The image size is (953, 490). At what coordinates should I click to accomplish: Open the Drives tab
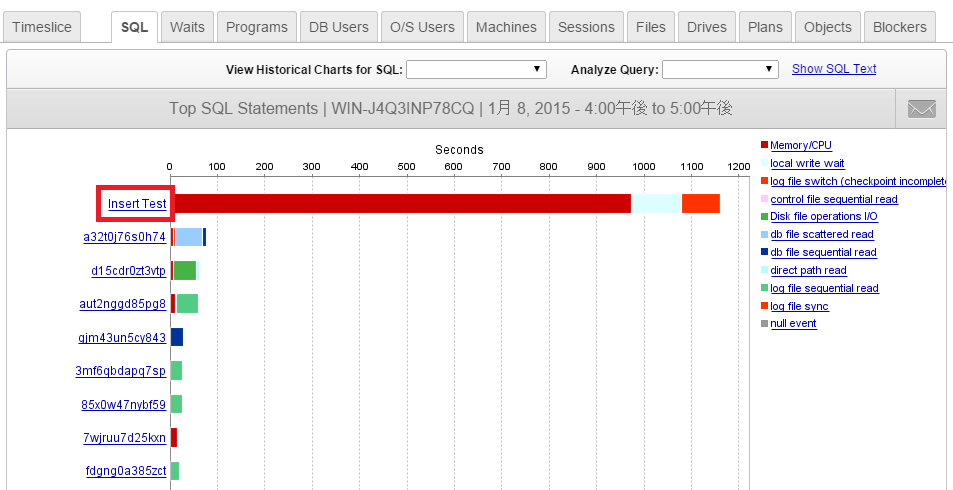click(x=706, y=27)
